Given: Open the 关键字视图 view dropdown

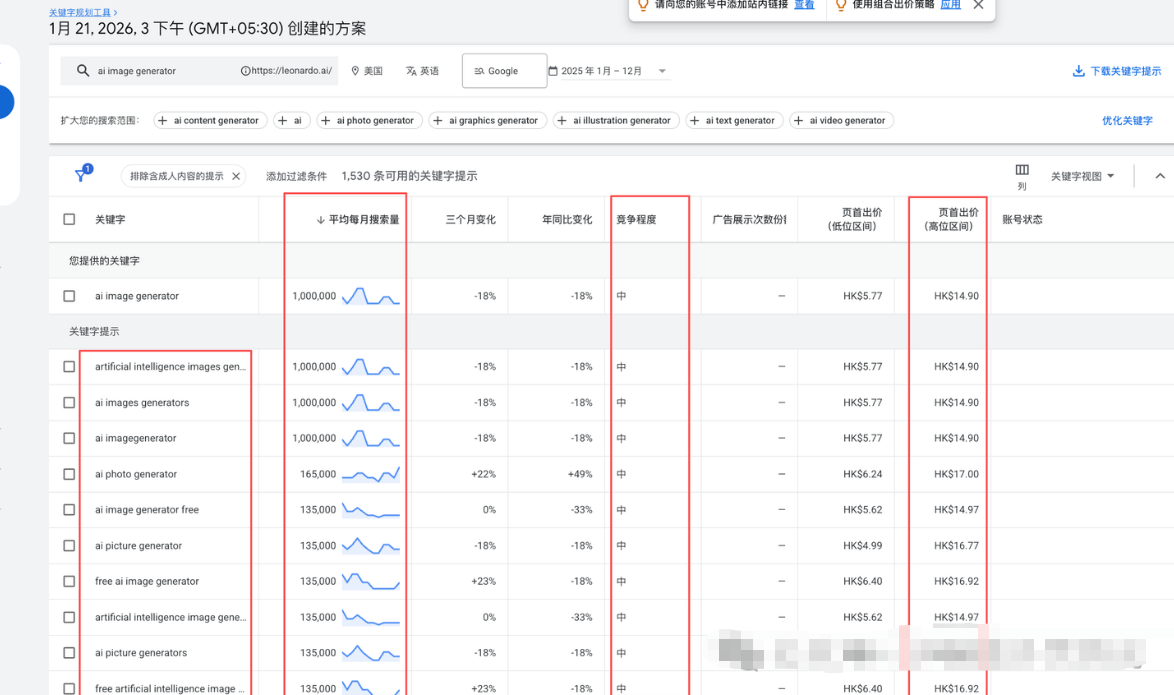Looking at the screenshot, I should [1083, 176].
